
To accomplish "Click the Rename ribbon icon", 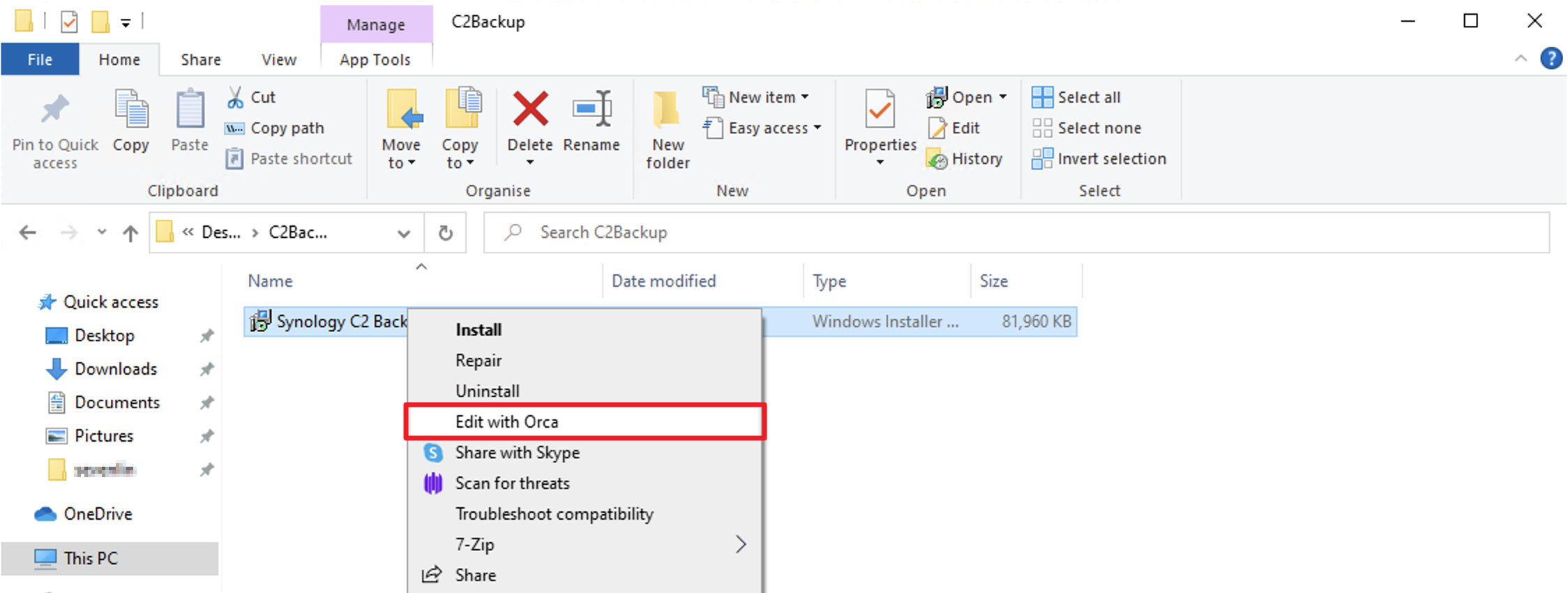I will tap(591, 109).
